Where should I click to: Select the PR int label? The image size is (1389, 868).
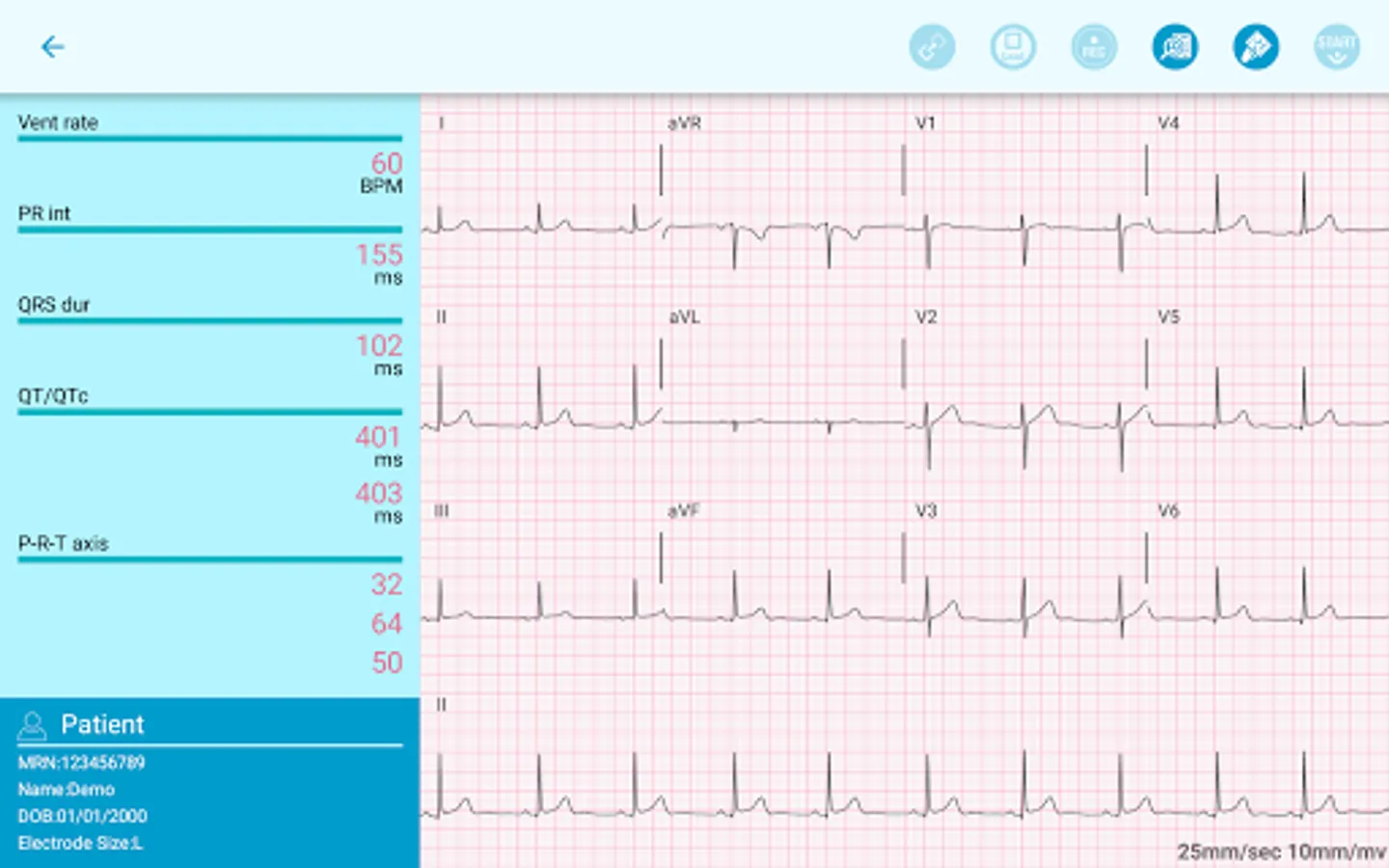click(44, 213)
